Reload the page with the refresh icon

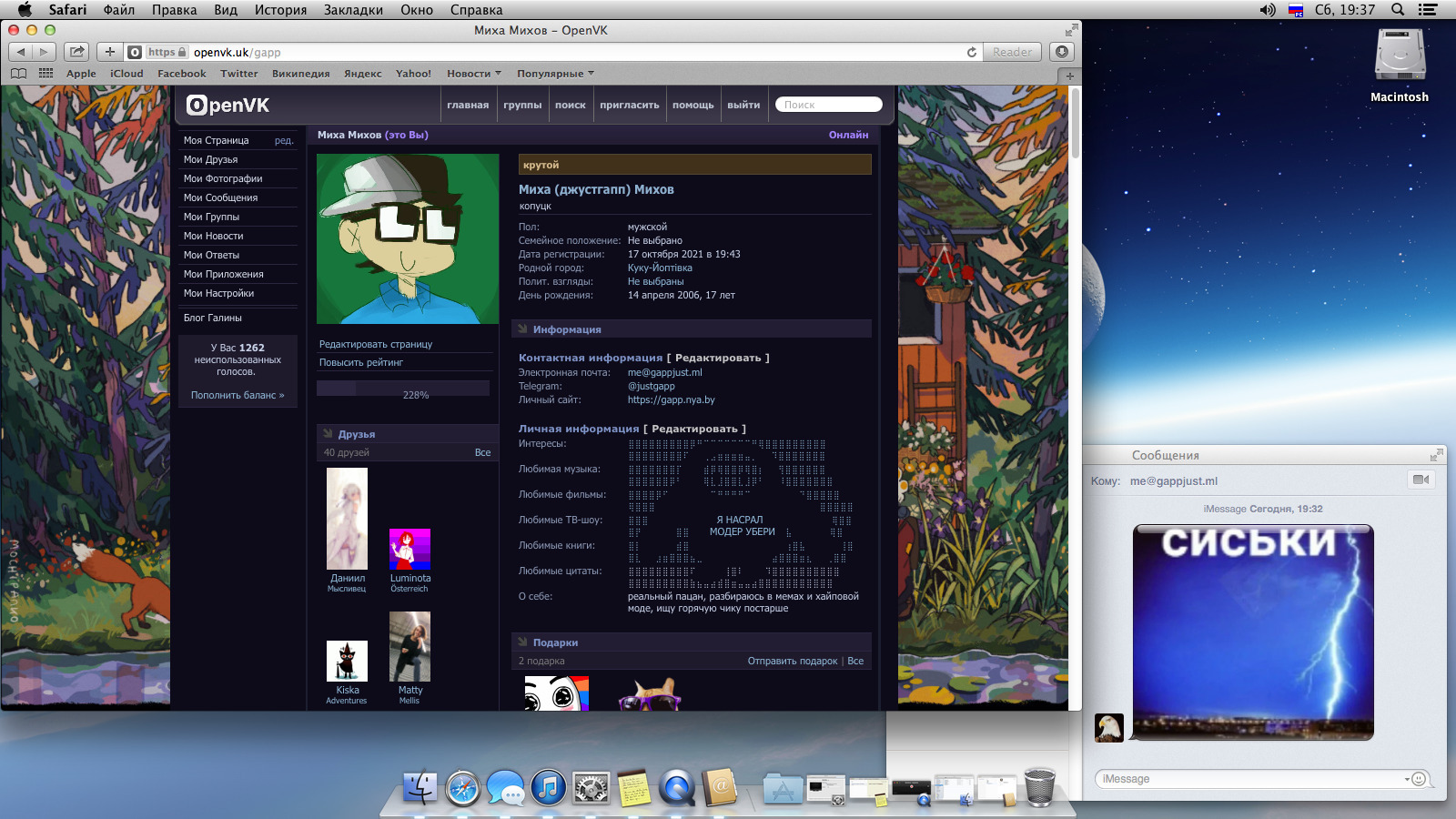(972, 52)
